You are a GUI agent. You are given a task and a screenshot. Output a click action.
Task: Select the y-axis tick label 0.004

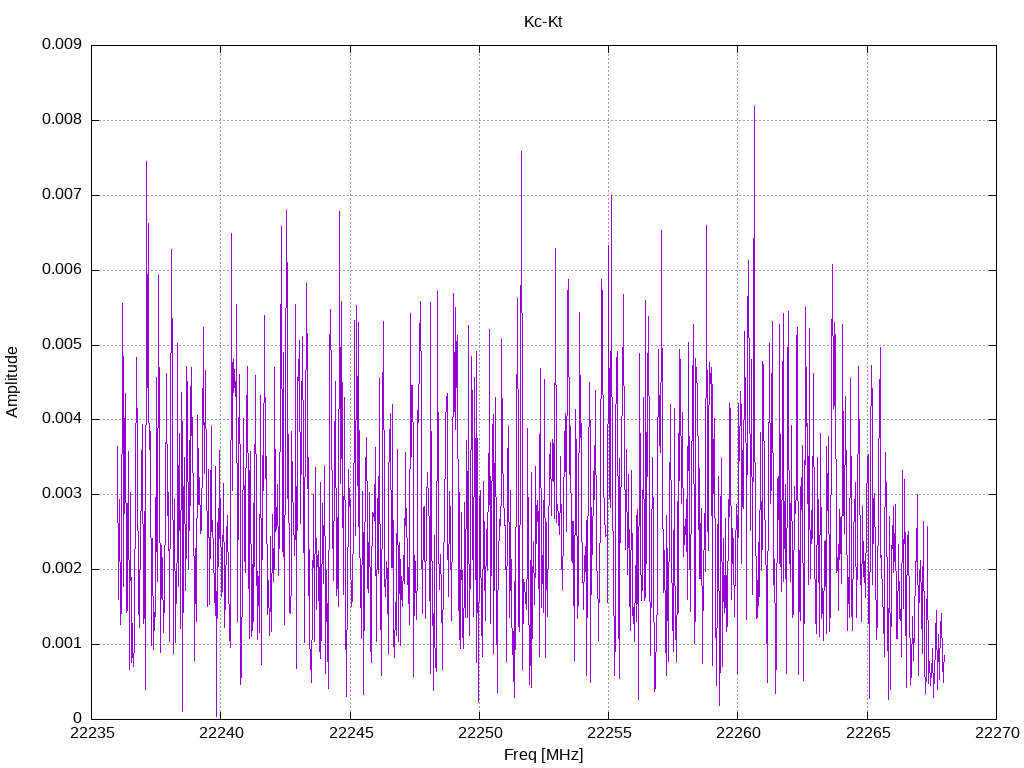(x=62, y=419)
